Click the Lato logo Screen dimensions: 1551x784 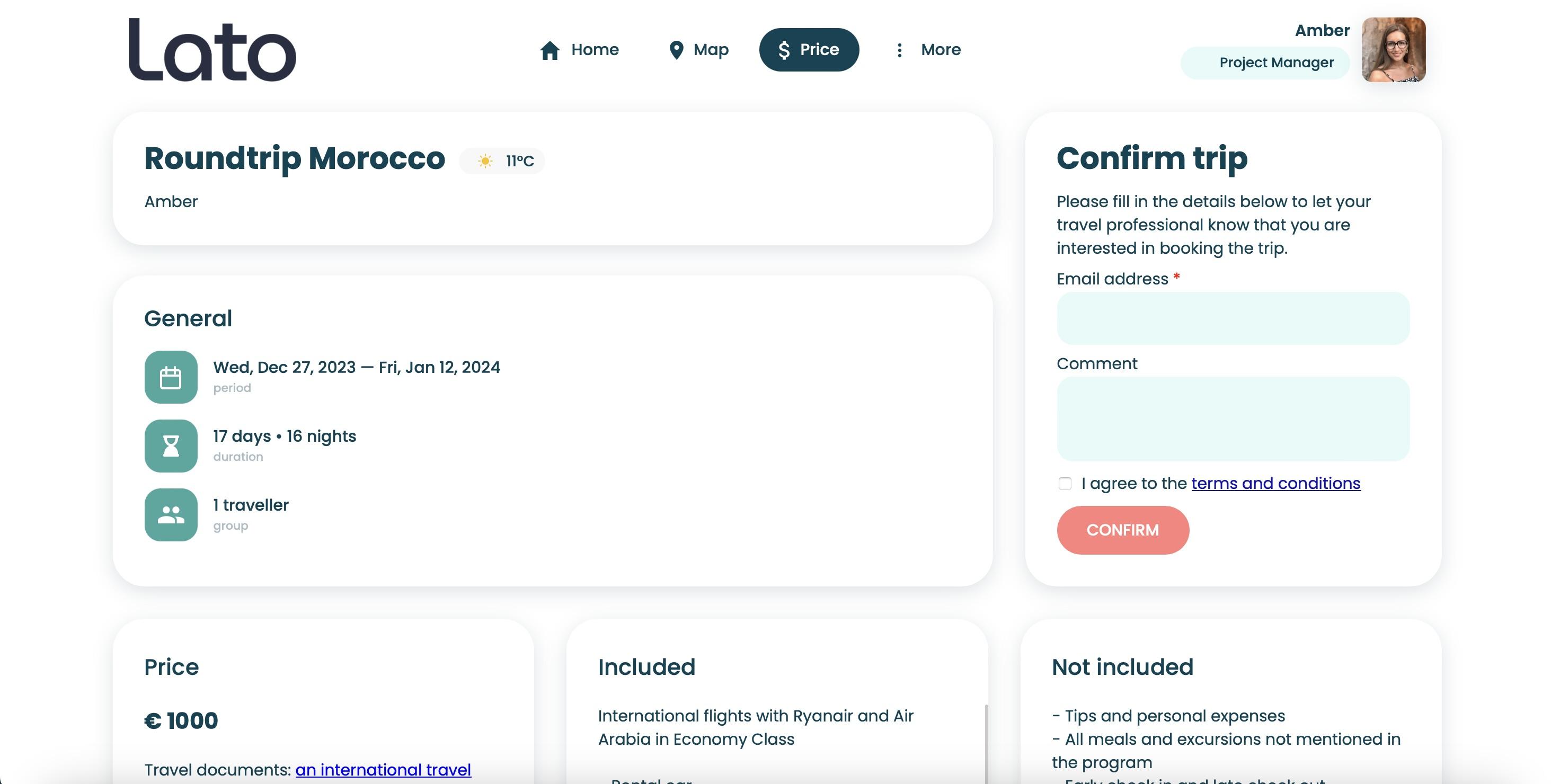pos(212,49)
